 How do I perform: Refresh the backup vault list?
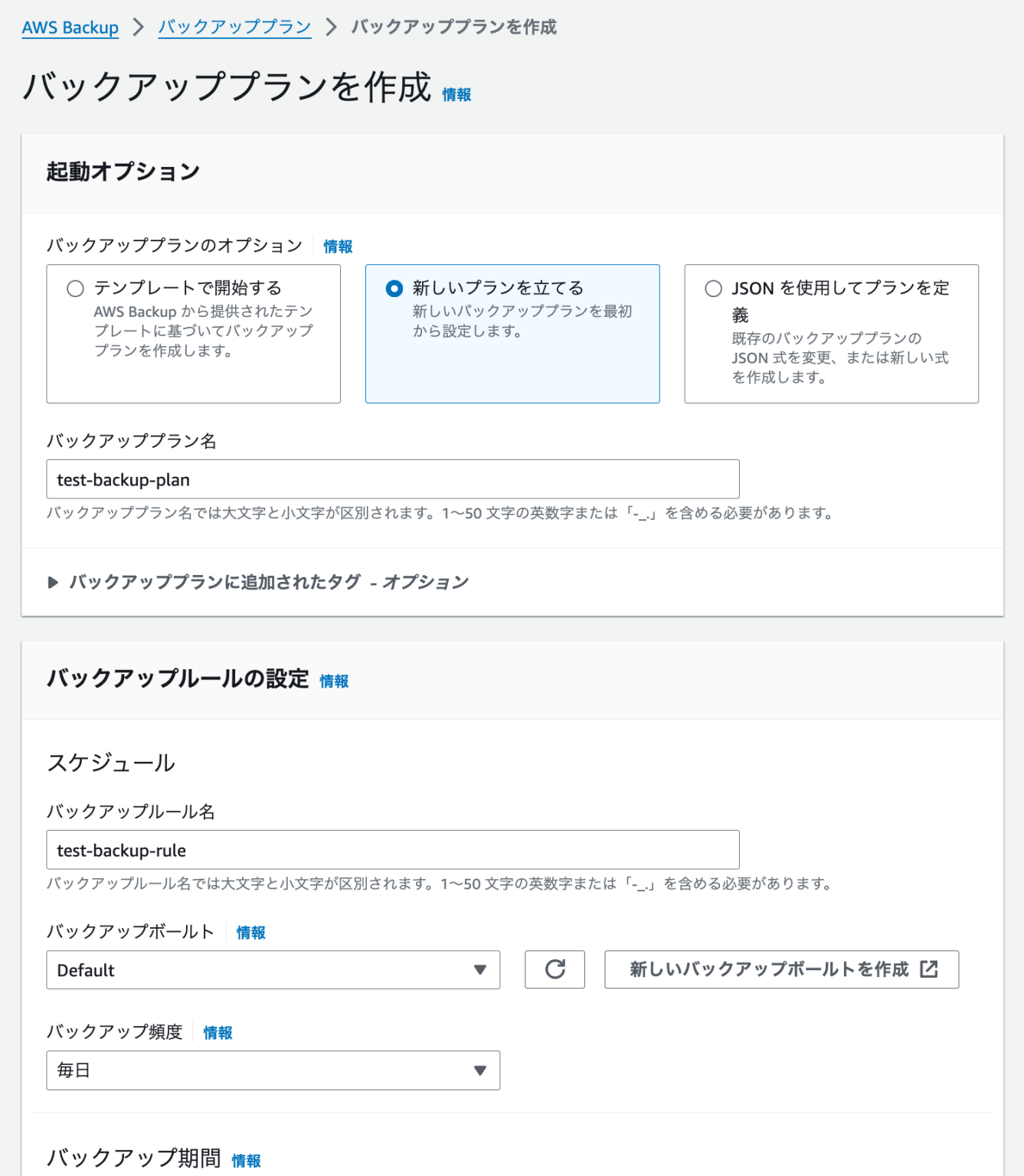554,970
